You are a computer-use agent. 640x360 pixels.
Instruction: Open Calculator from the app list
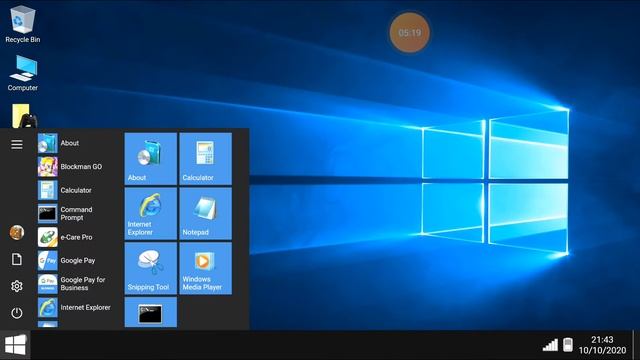(78, 190)
